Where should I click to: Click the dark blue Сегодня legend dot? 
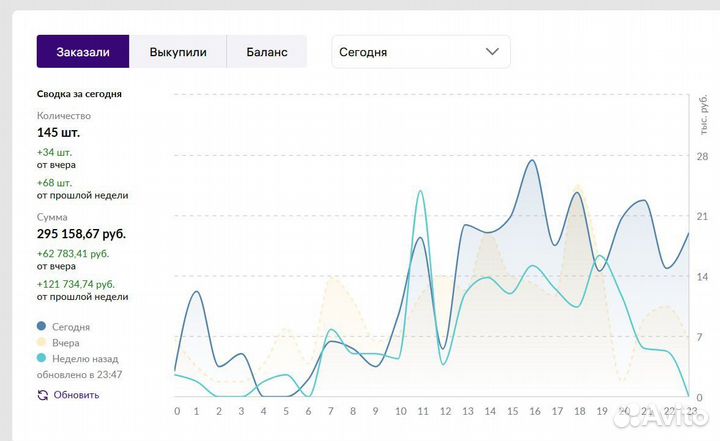click(42, 326)
